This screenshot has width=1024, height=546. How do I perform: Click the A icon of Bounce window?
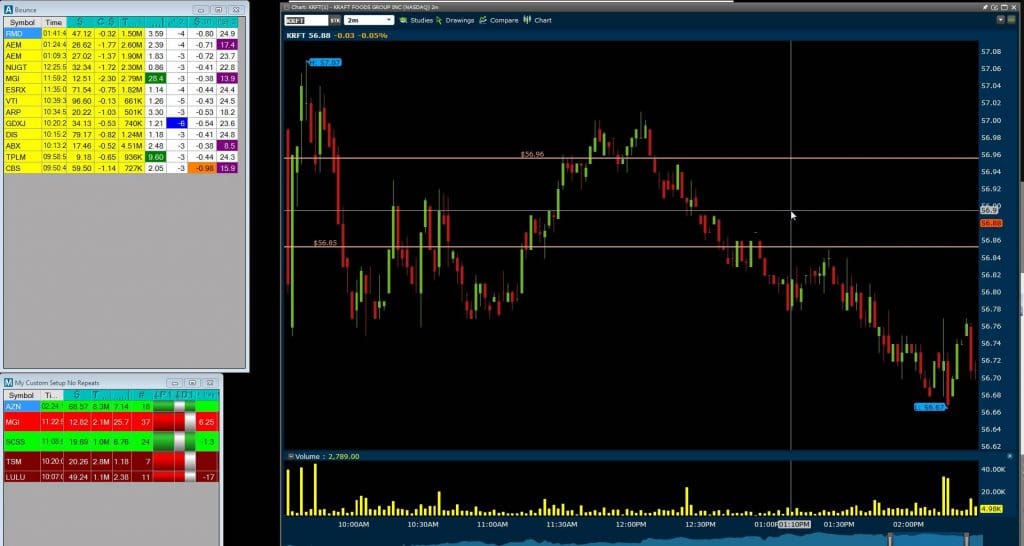pos(8,10)
